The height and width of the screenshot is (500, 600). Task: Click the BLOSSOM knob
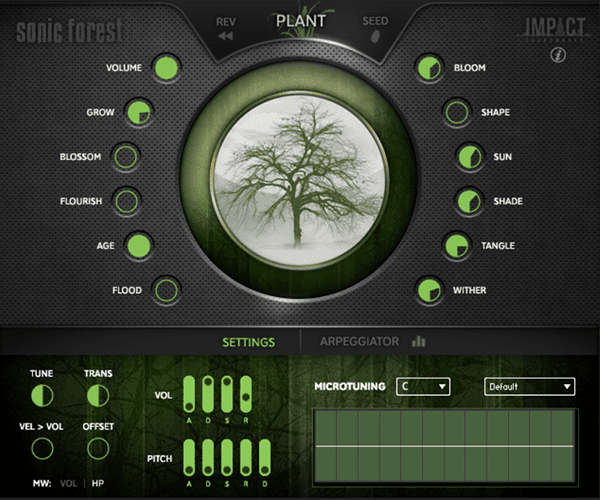click(x=126, y=157)
